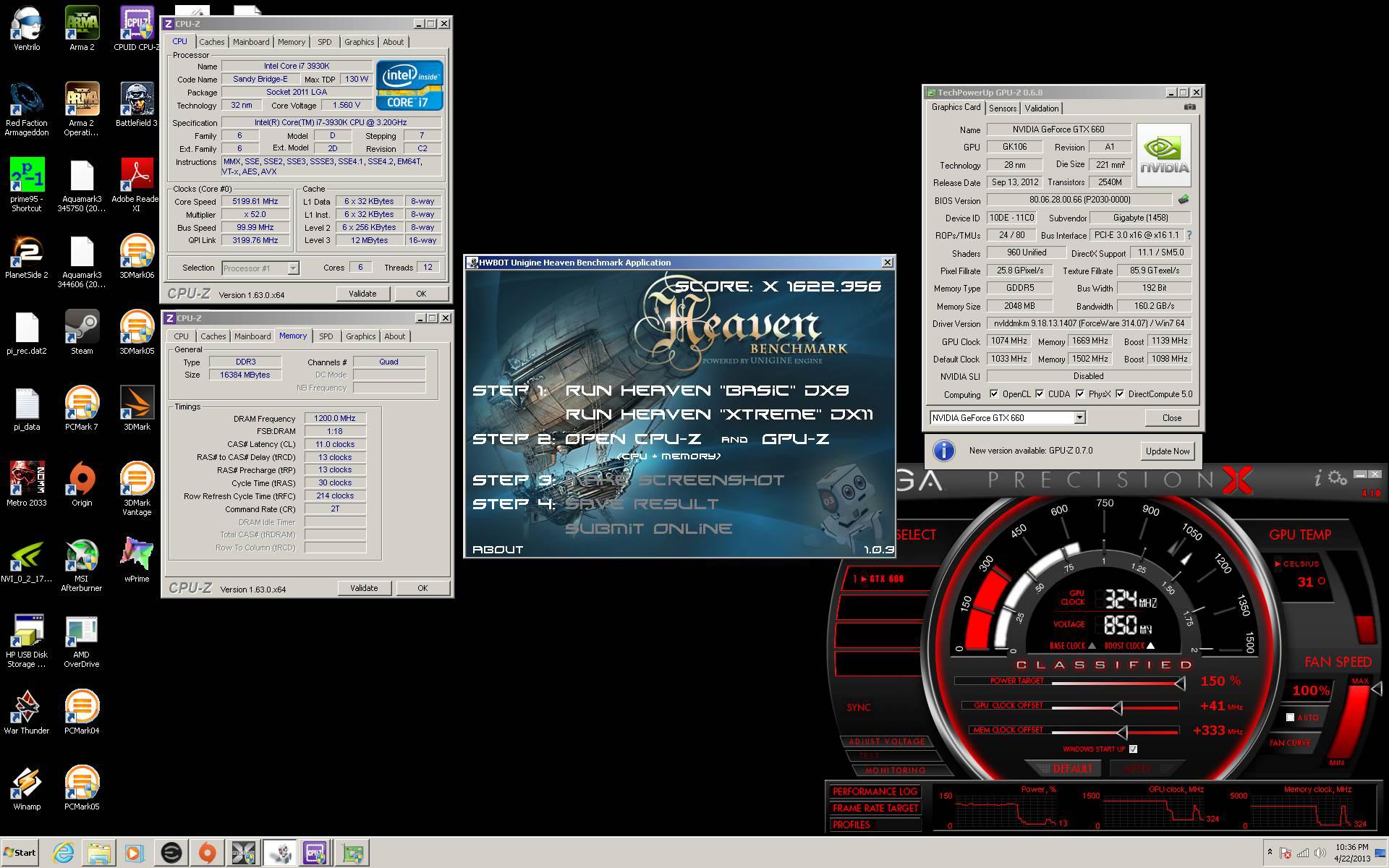This screenshot has width=1389, height=868.
Task: Switch to Graphics tab in lower CPU-Z
Action: click(360, 336)
